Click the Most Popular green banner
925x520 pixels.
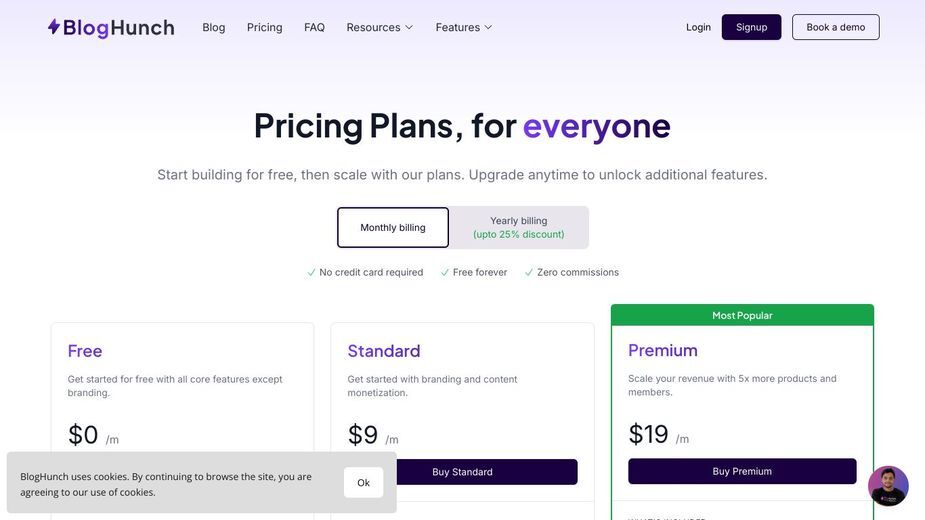(742, 315)
